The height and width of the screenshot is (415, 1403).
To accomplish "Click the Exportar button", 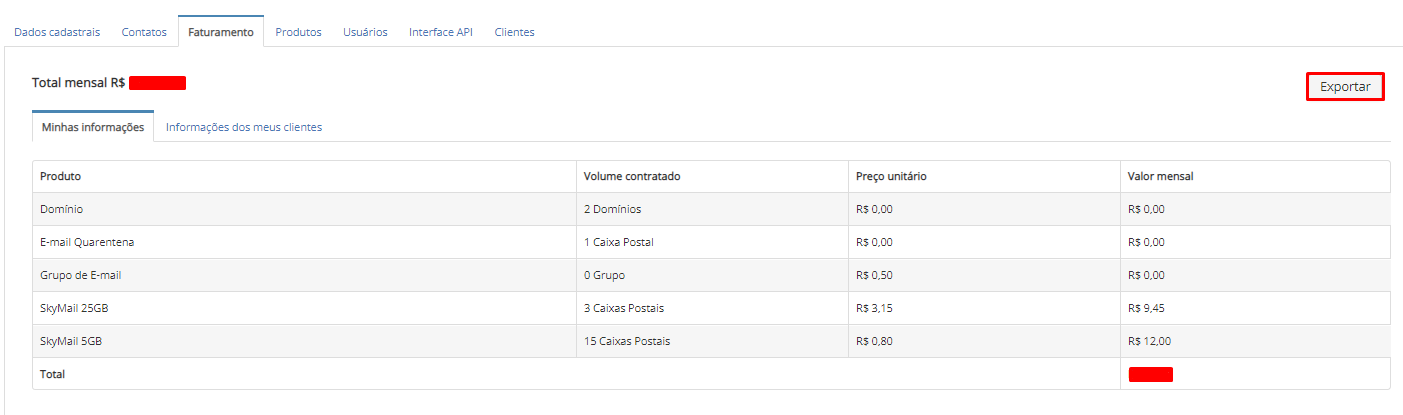I will point(1345,87).
